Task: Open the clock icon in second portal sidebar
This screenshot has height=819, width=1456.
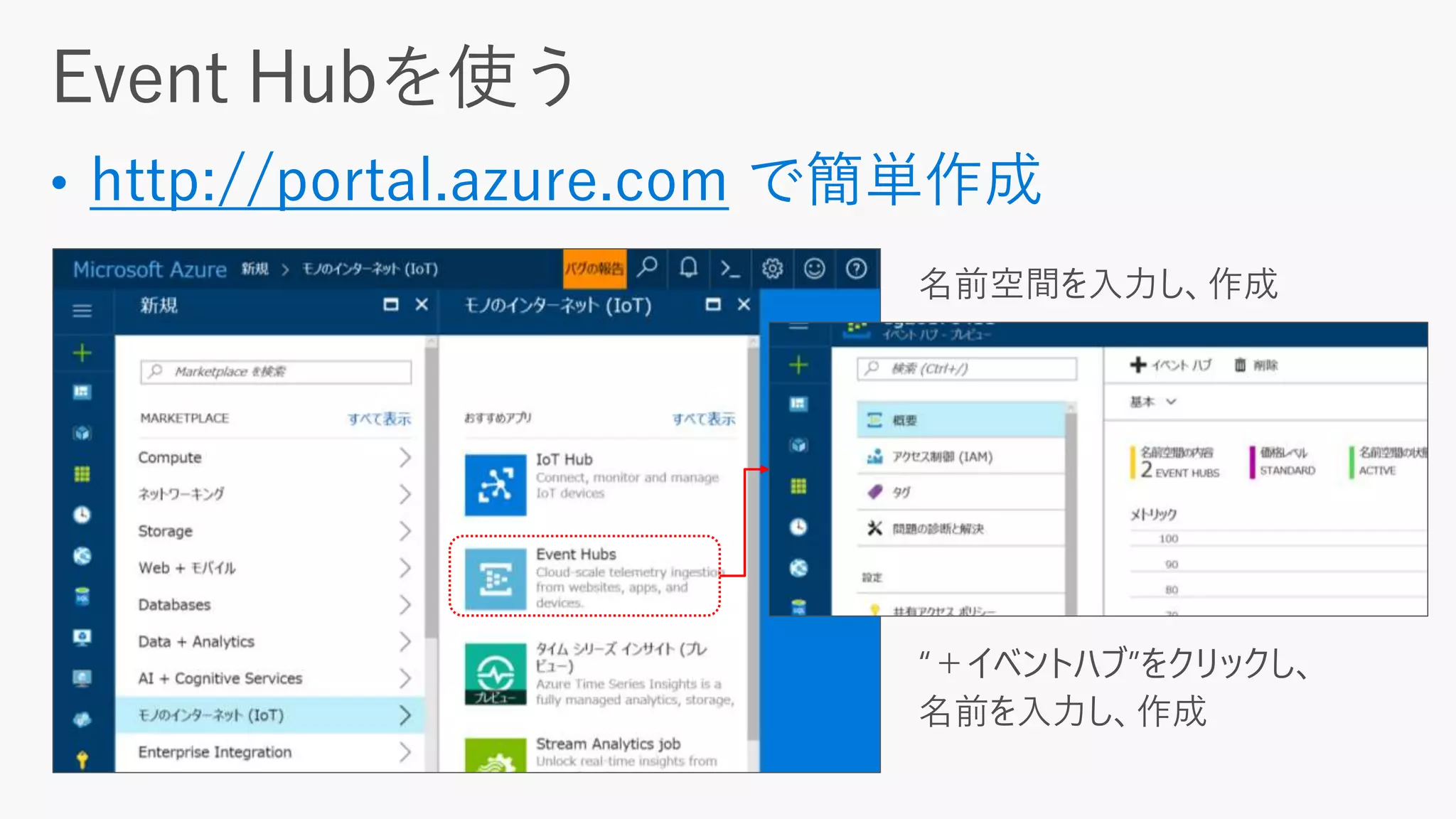Action: pyautogui.click(x=798, y=527)
